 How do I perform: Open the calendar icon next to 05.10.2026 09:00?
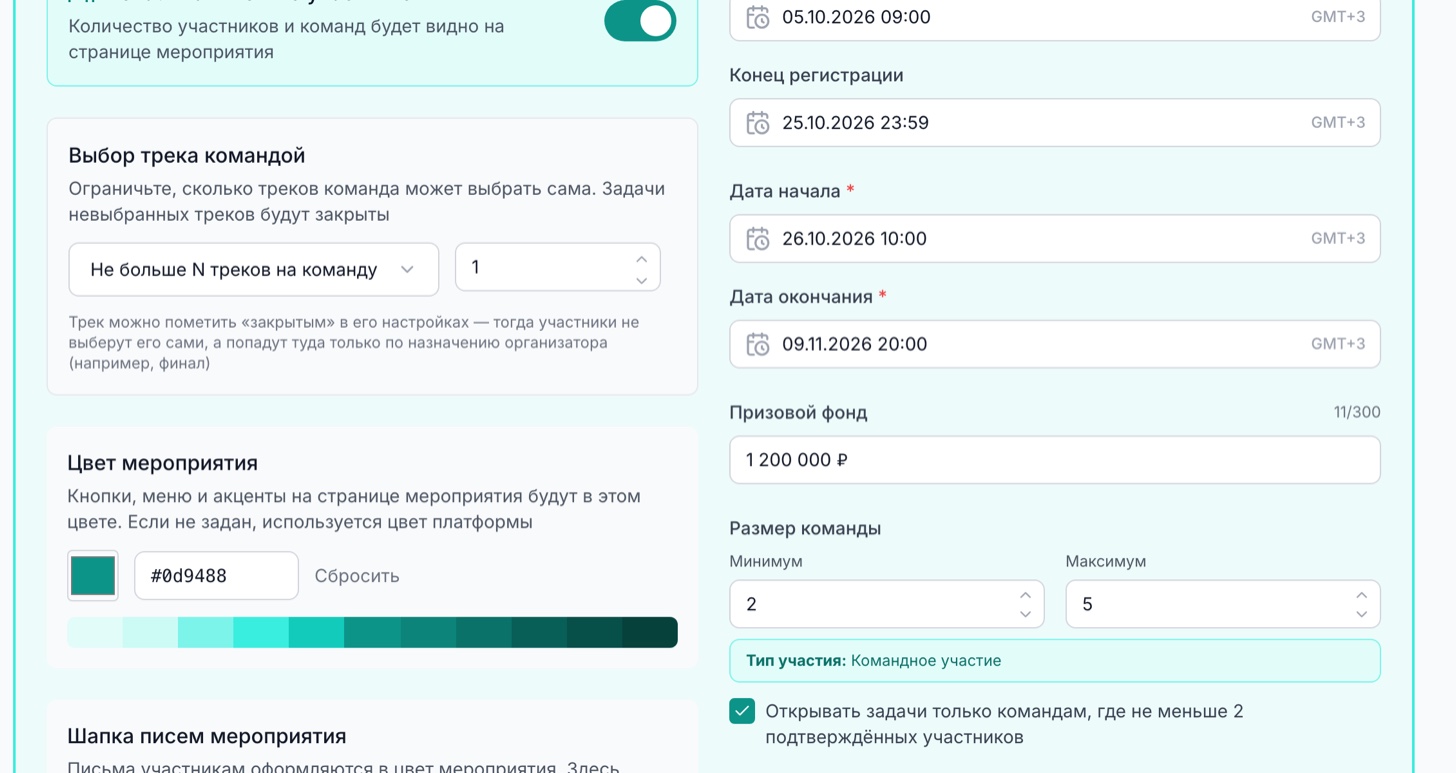[x=758, y=17]
